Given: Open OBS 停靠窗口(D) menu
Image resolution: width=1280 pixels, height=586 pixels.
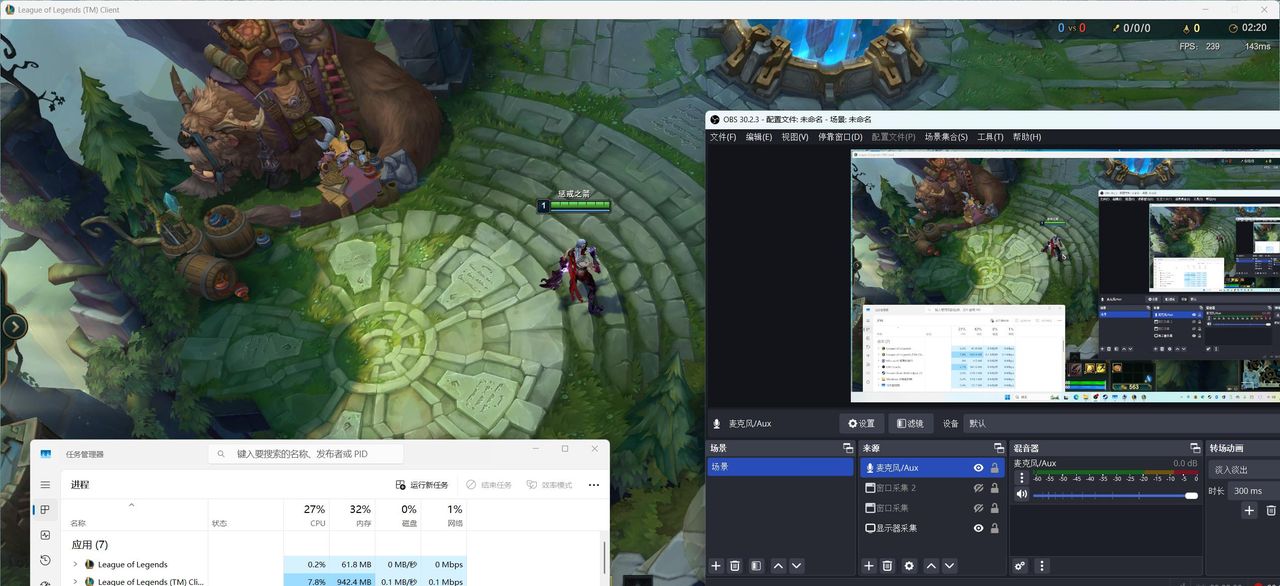Looking at the screenshot, I should [x=840, y=137].
